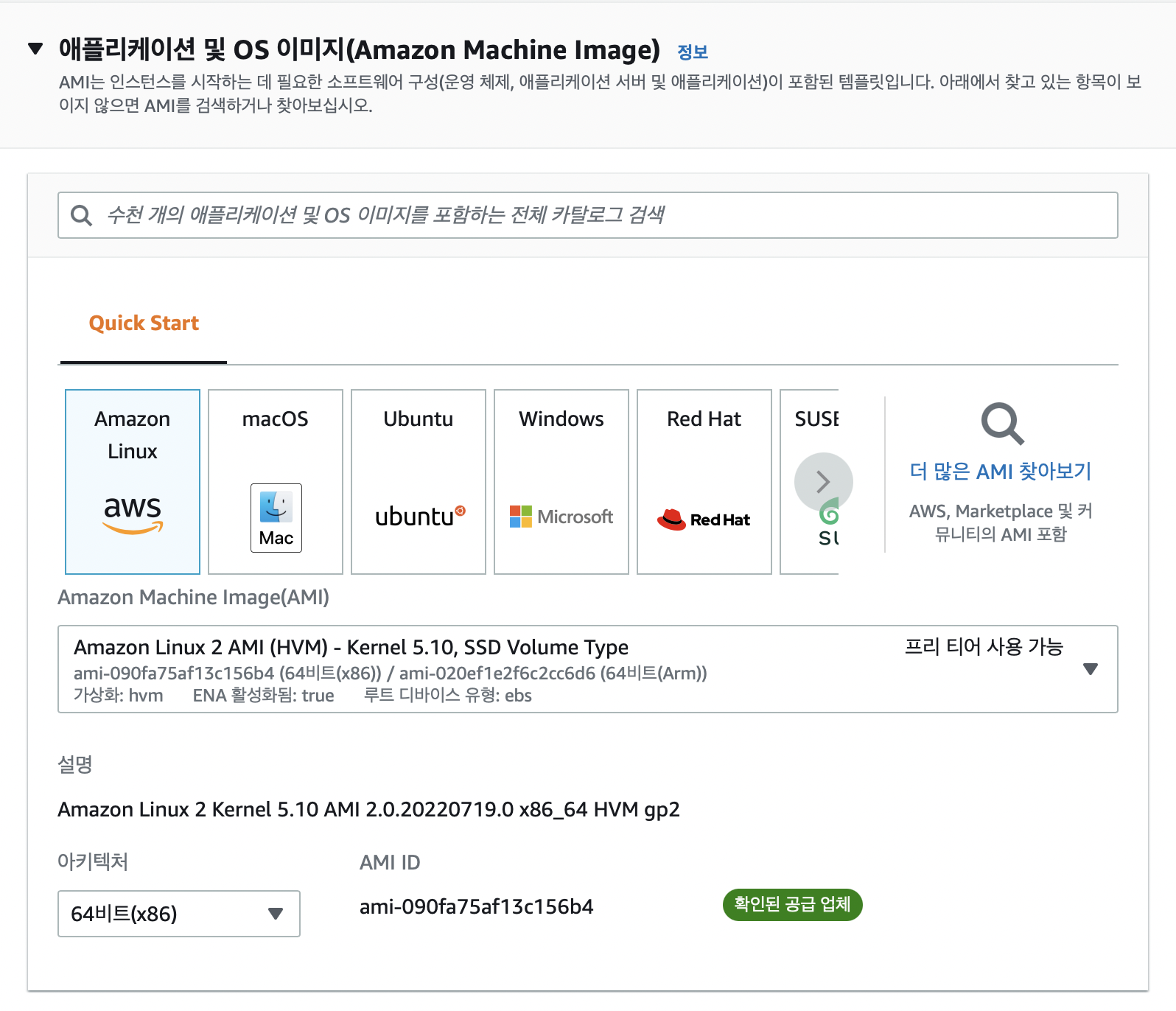The width and height of the screenshot is (1176, 1011).
Task: Click the AMI ID ami-090fa75af13c156b4 text
Action: tap(477, 907)
